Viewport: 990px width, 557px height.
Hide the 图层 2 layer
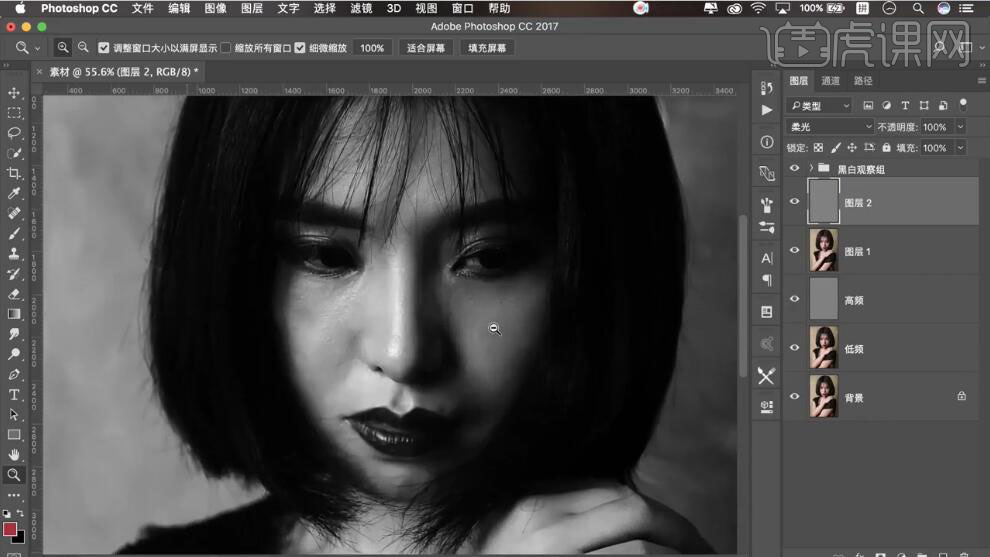click(x=795, y=201)
